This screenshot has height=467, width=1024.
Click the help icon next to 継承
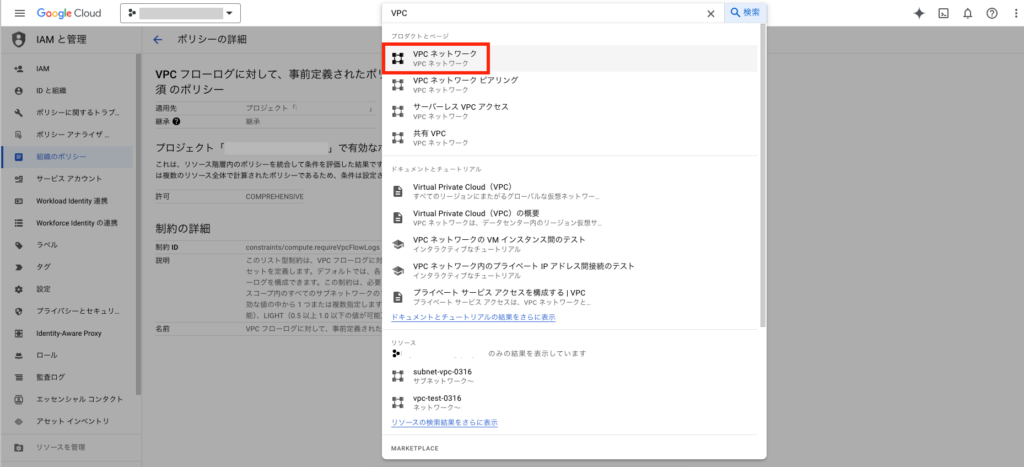pos(177,121)
